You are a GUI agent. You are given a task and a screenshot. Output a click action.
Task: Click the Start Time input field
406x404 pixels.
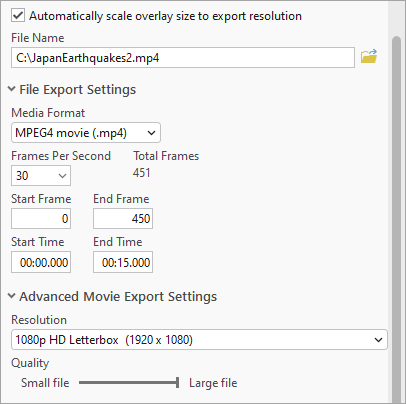click(x=41, y=262)
